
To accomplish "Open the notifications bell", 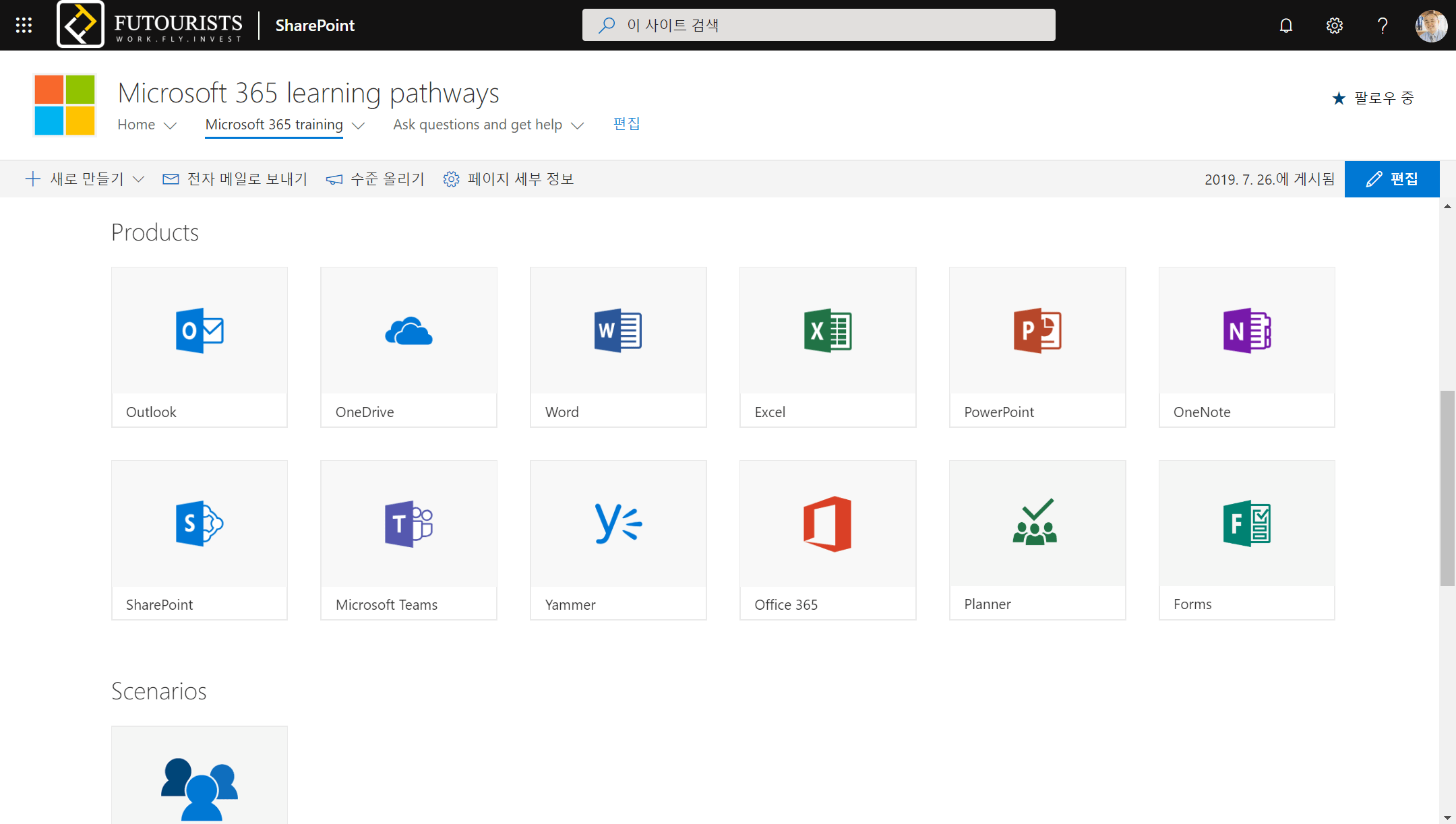I will 1285,25.
